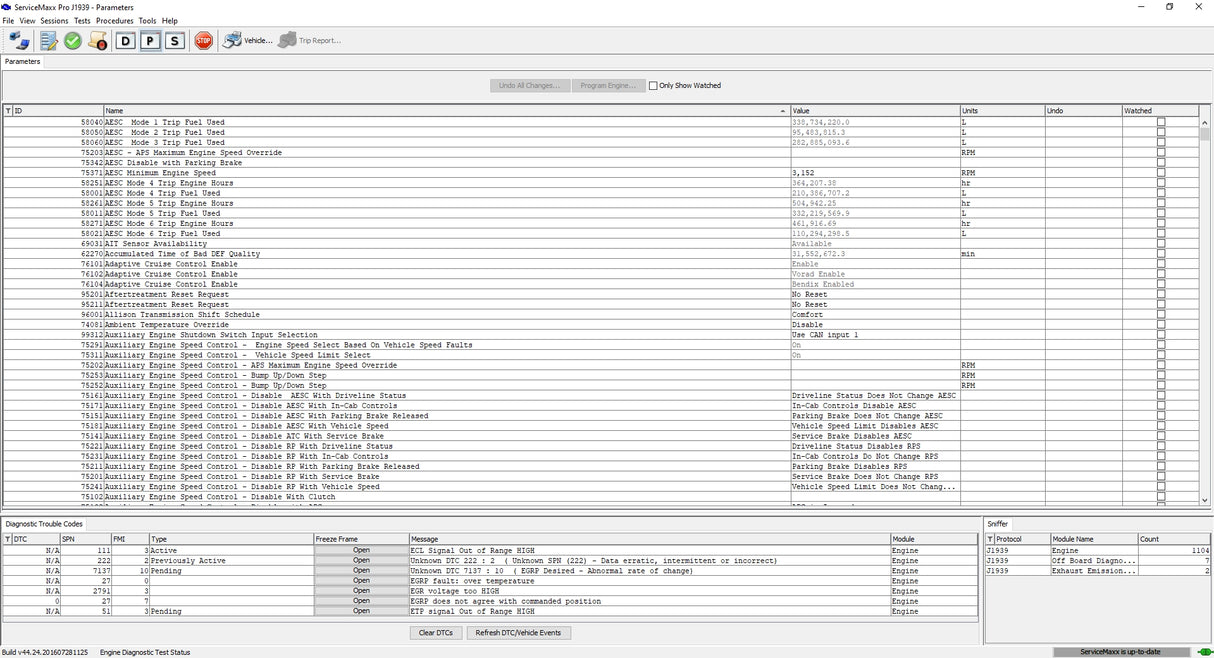Screen dimensions: 1214x658
Task: Click the scroll with red dot icon
Action: pyautogui.click(x=98, y=40)
